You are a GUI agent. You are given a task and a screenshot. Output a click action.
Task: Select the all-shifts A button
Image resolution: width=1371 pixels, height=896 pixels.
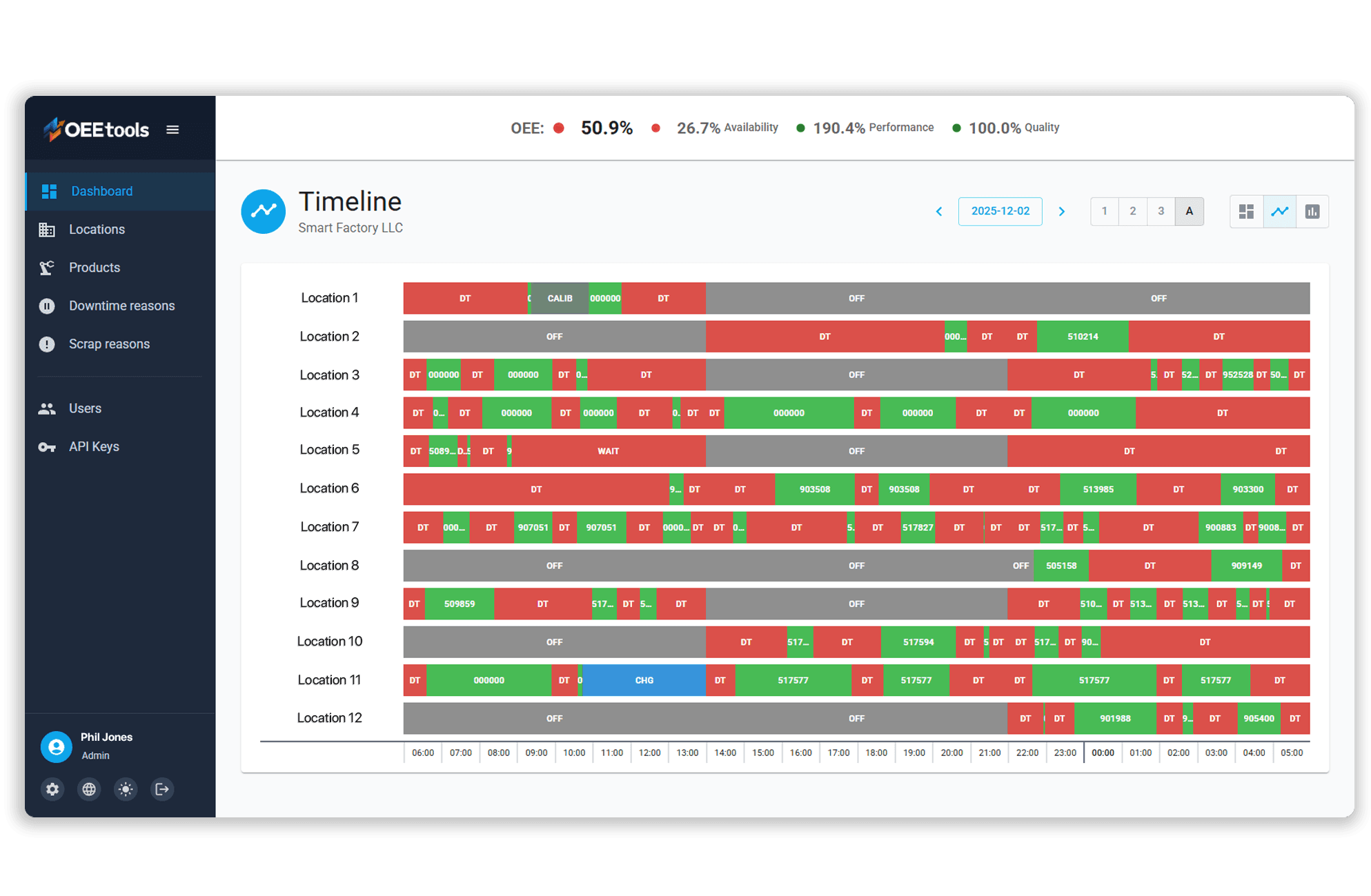point(1189,211)
